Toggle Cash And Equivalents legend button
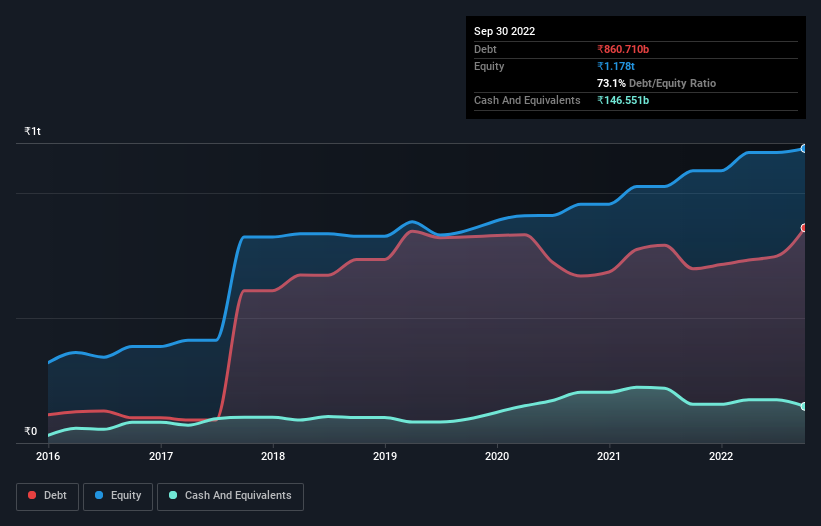The height and width of the screenshot is (526, 821). tap(230, 496)
